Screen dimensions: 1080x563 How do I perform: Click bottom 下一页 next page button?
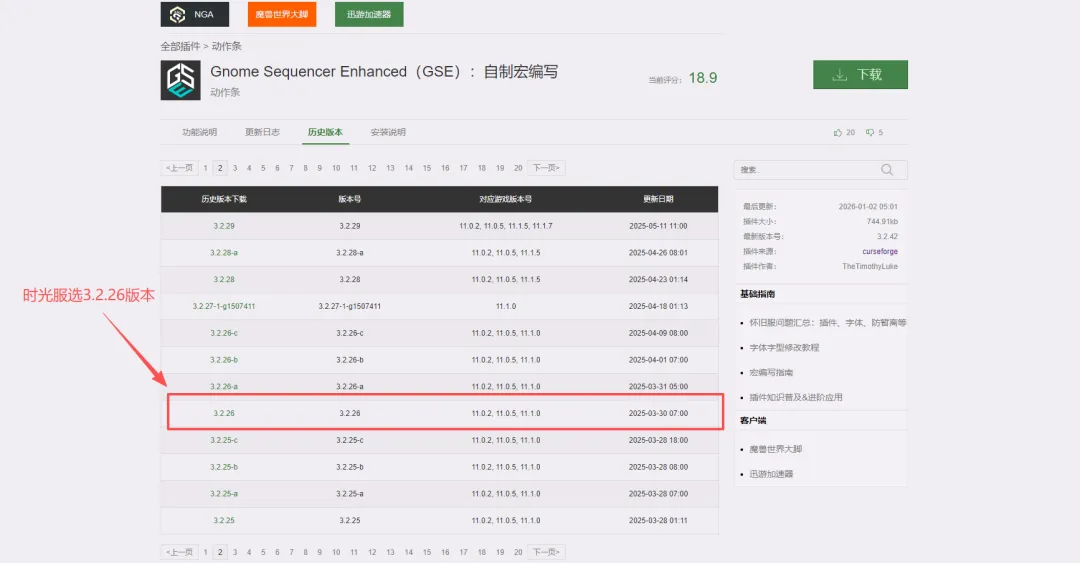[546, 552]
